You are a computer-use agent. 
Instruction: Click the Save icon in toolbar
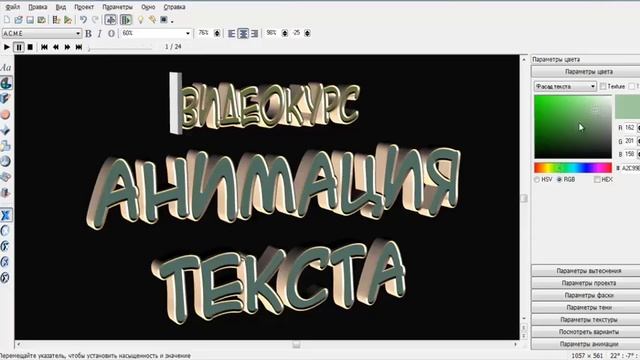(x=30, y=20)
